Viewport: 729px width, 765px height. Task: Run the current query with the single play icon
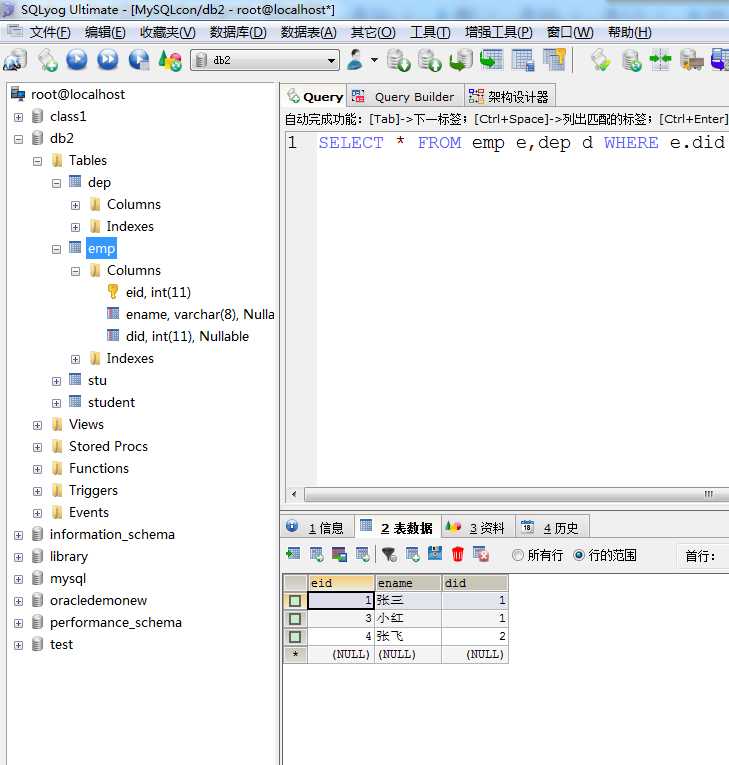pyautogui.click(x=77, y=60)
